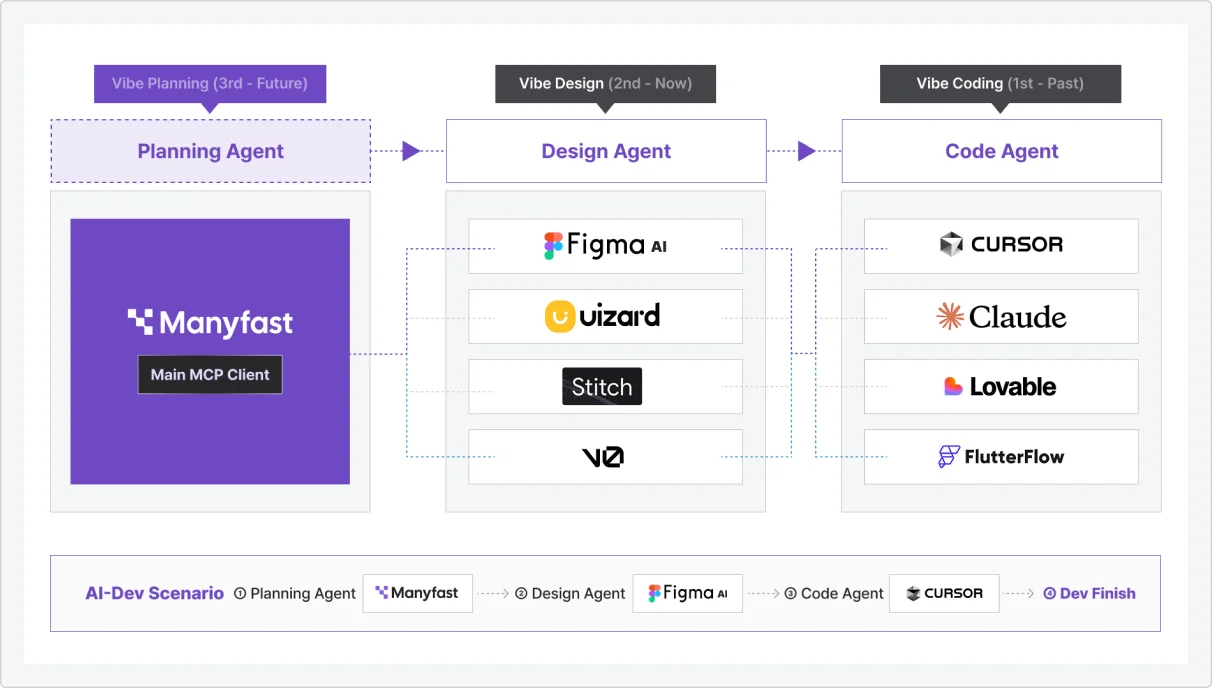The image size is (1212, 688).
Task: Click the Stitch logo tile
Action: (602, 387)
